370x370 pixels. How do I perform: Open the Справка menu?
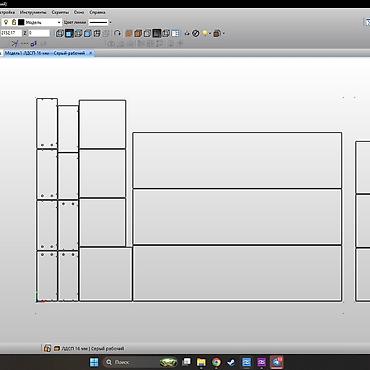coord(97,12)
